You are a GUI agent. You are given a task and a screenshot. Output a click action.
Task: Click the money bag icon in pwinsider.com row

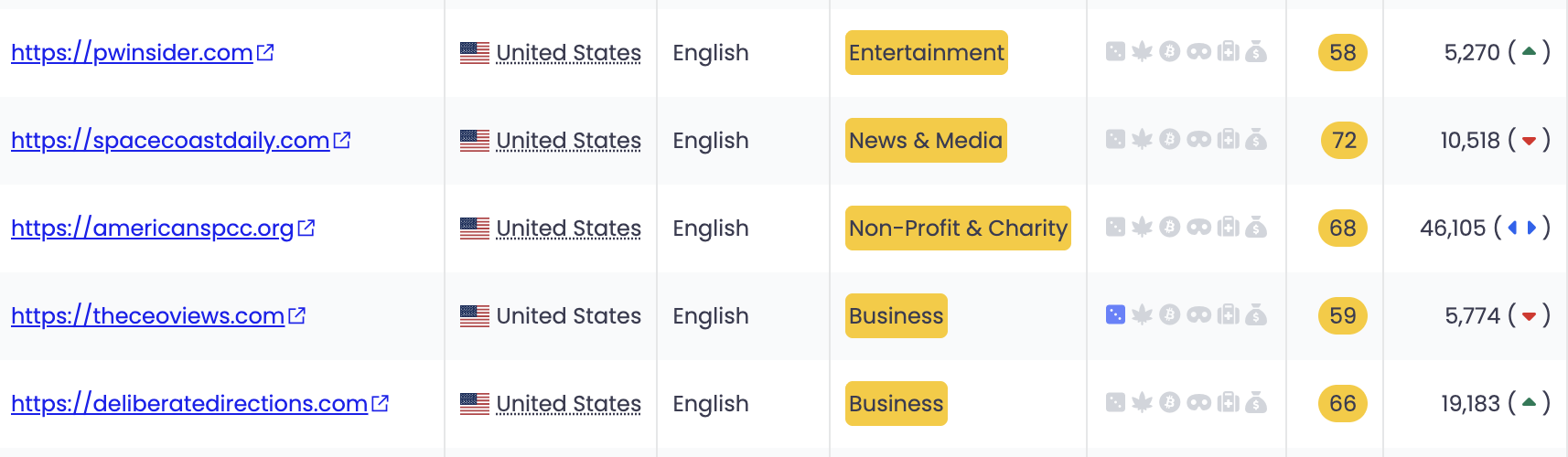tap(1257, 52)
